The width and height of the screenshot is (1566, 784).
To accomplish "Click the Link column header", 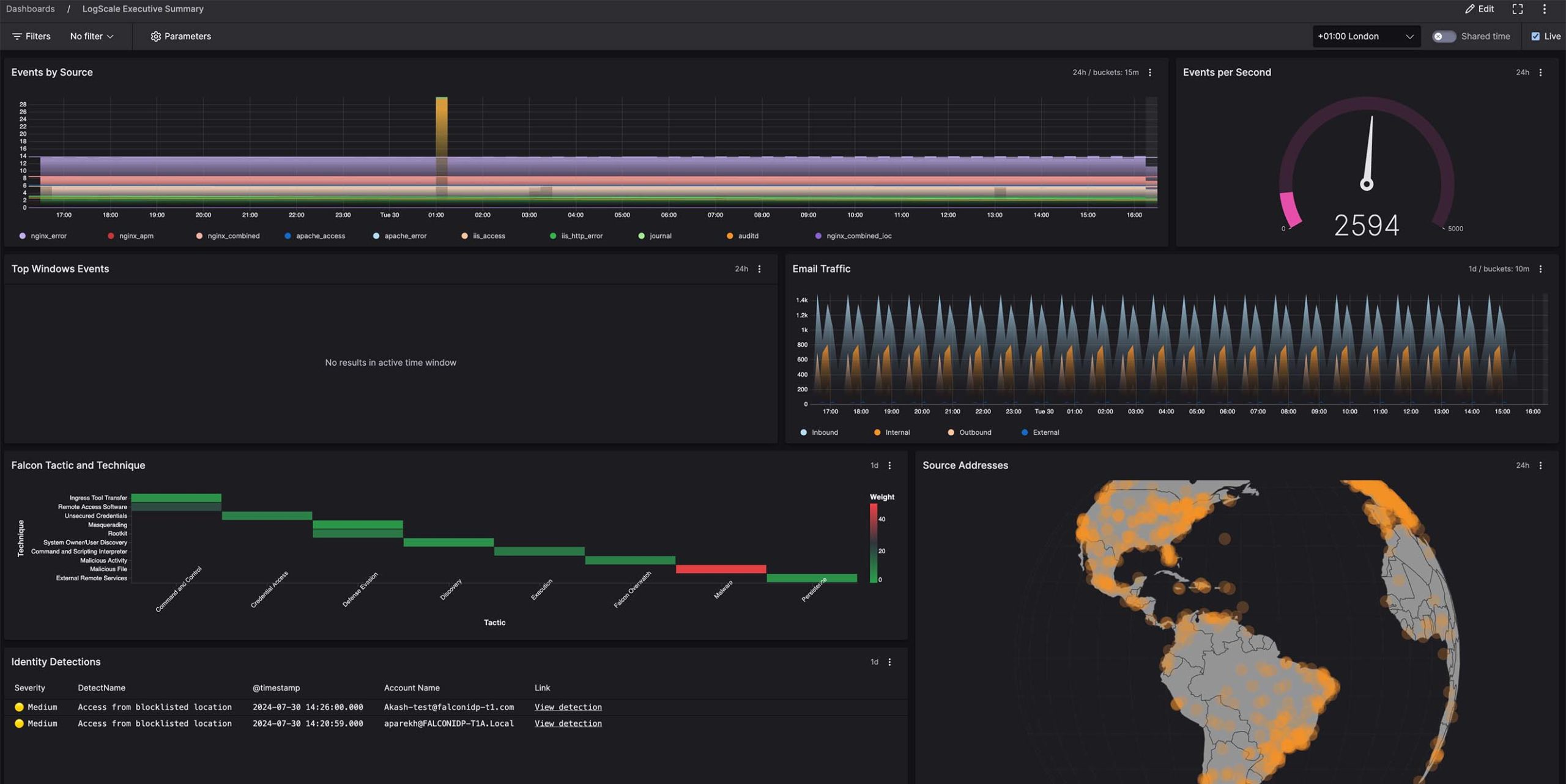I will coord(542,688).
